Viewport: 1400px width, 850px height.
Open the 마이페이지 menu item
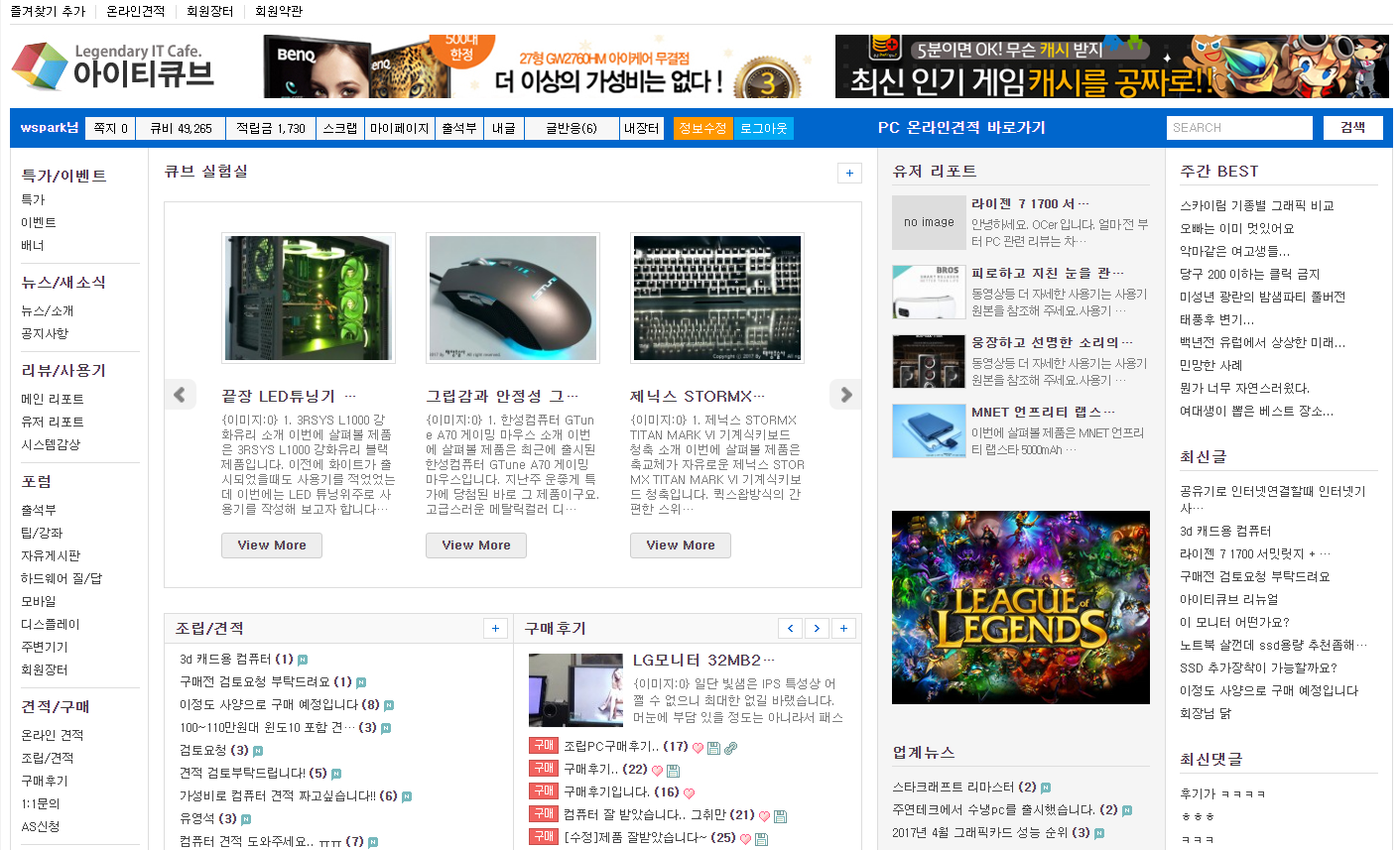pyautogui.click(x=399, y=129)
